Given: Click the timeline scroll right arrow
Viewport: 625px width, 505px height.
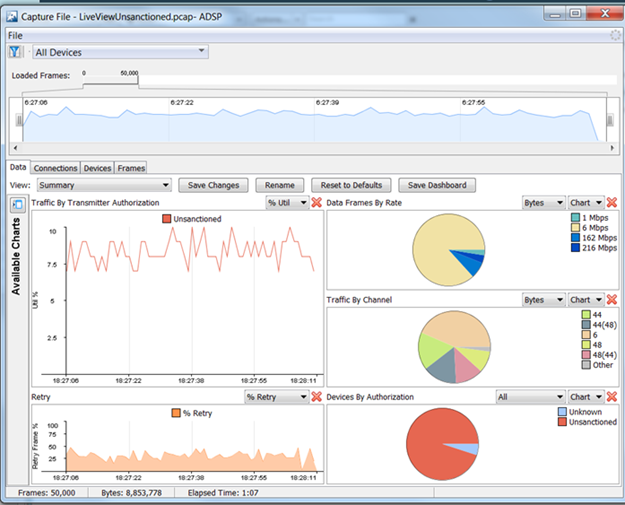Looking at the screenshot, I should (613, 148).
